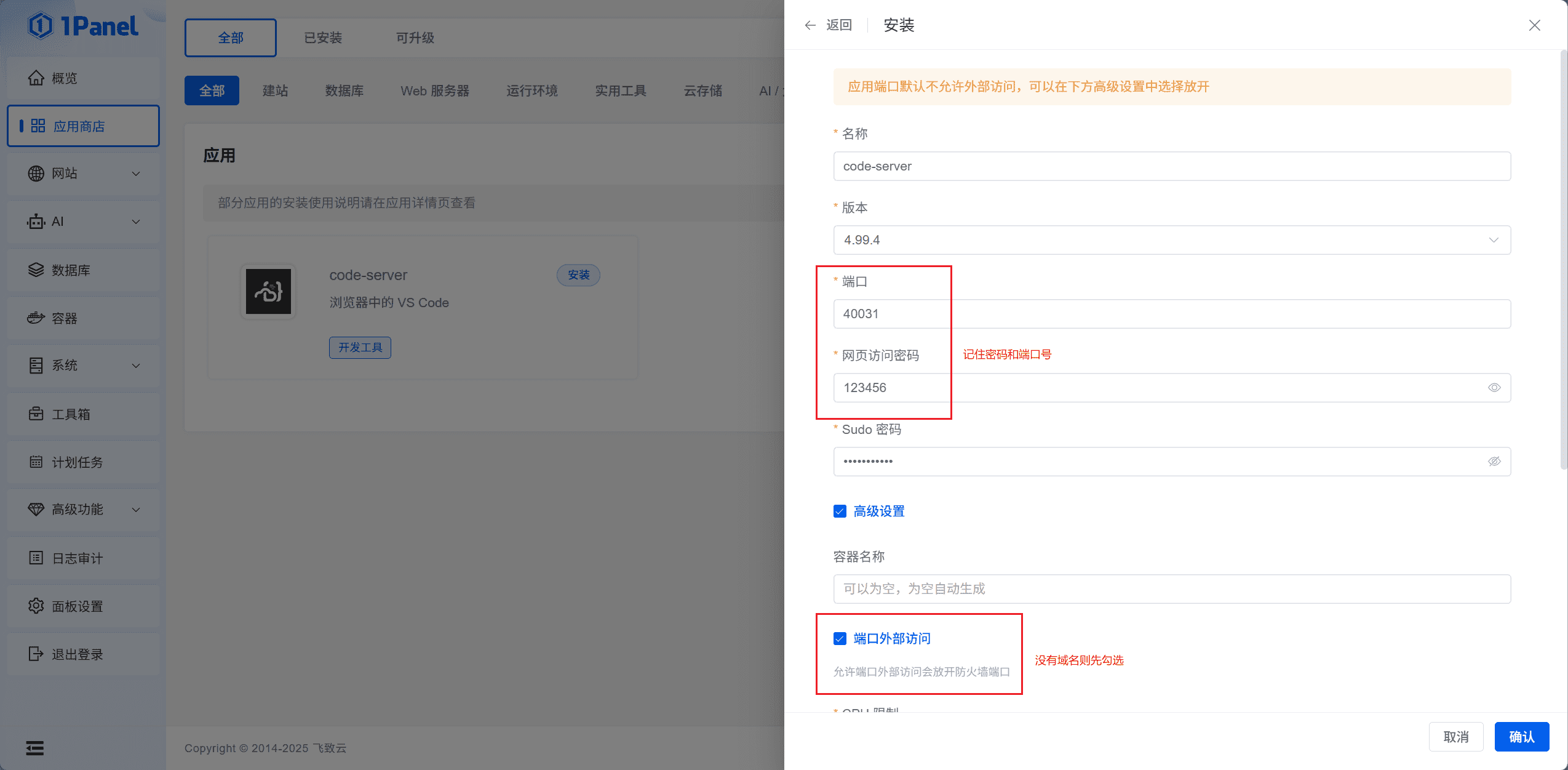Click the 退出登录 exit icon
The image size is (1568, 770).
[x=36, y=654]
